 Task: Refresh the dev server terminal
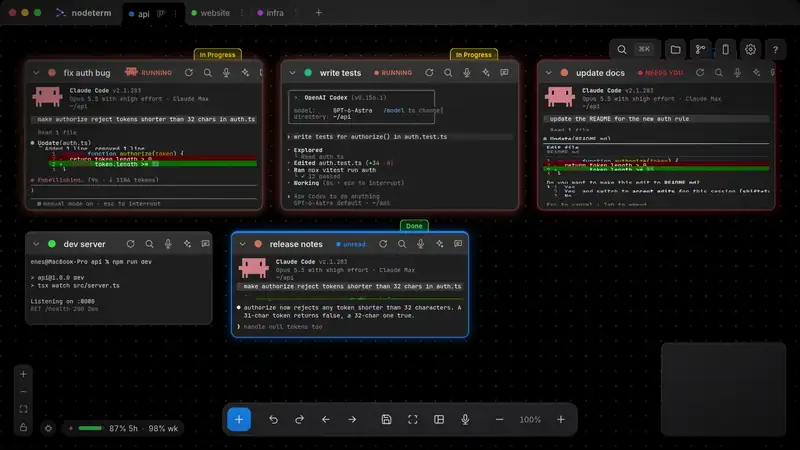tap(131, 244)
